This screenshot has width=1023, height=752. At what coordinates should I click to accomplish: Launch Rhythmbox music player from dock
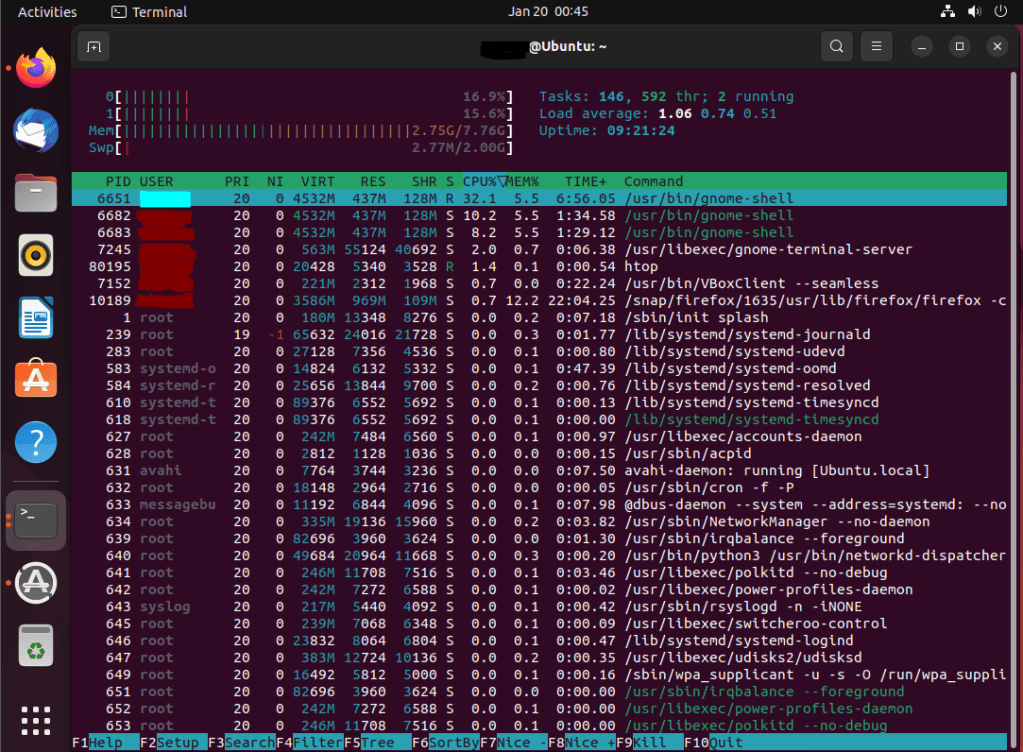tap(36, 255)
